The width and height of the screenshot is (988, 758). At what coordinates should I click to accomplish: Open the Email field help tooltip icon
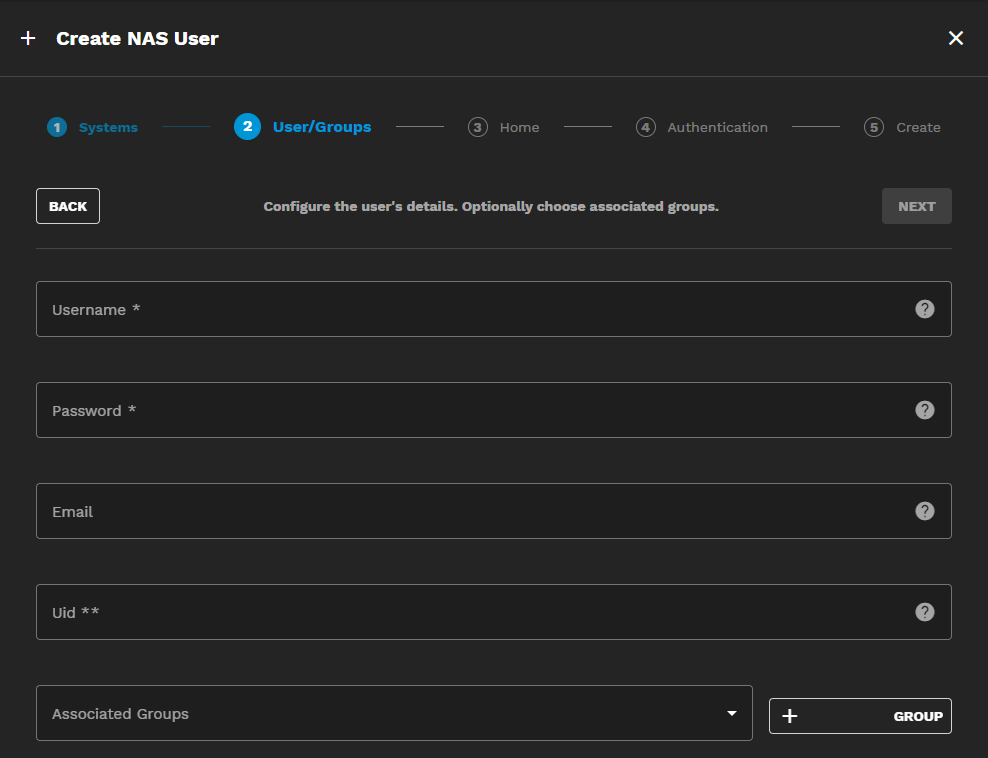tap(925, 511)
